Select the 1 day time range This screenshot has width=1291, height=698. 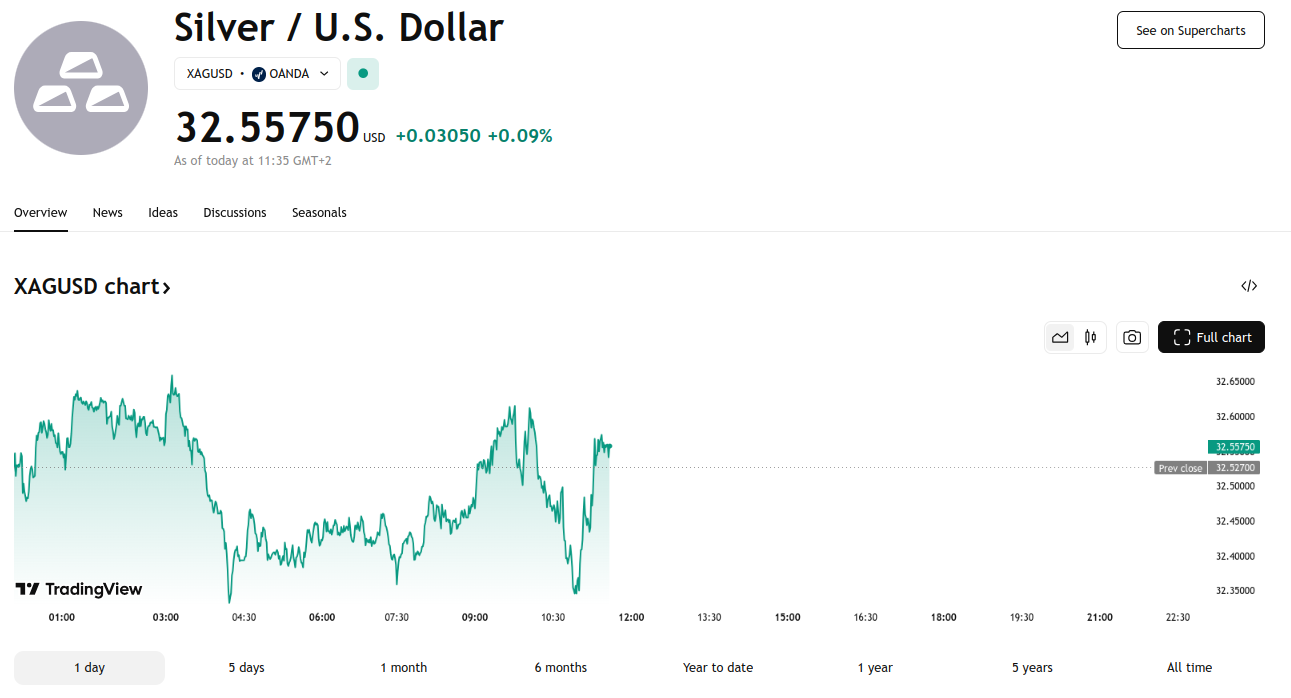pyautogui.click(x=89, y=668)
